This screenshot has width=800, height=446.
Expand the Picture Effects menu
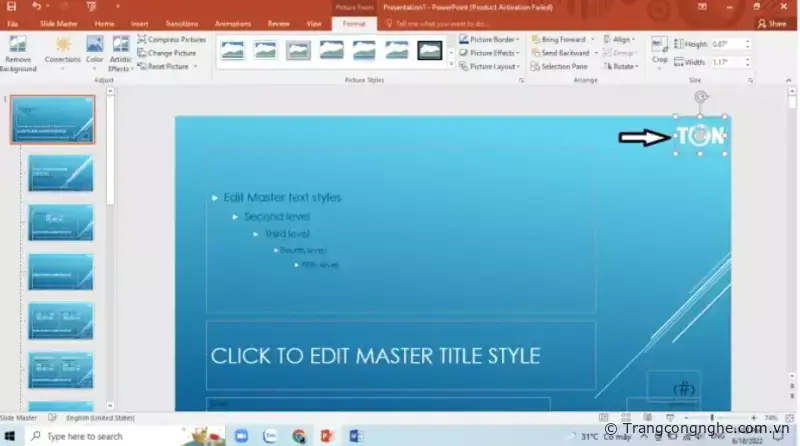(x=492, y=53)
